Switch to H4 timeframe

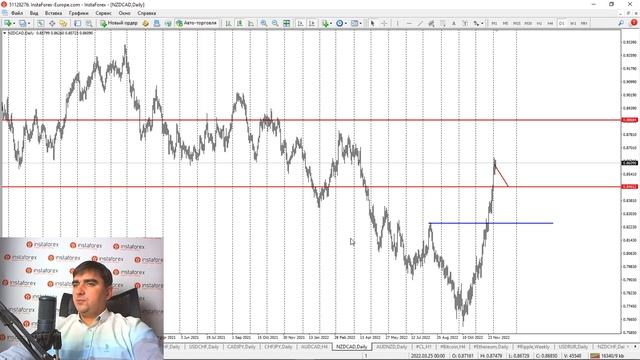coord(550,23)
